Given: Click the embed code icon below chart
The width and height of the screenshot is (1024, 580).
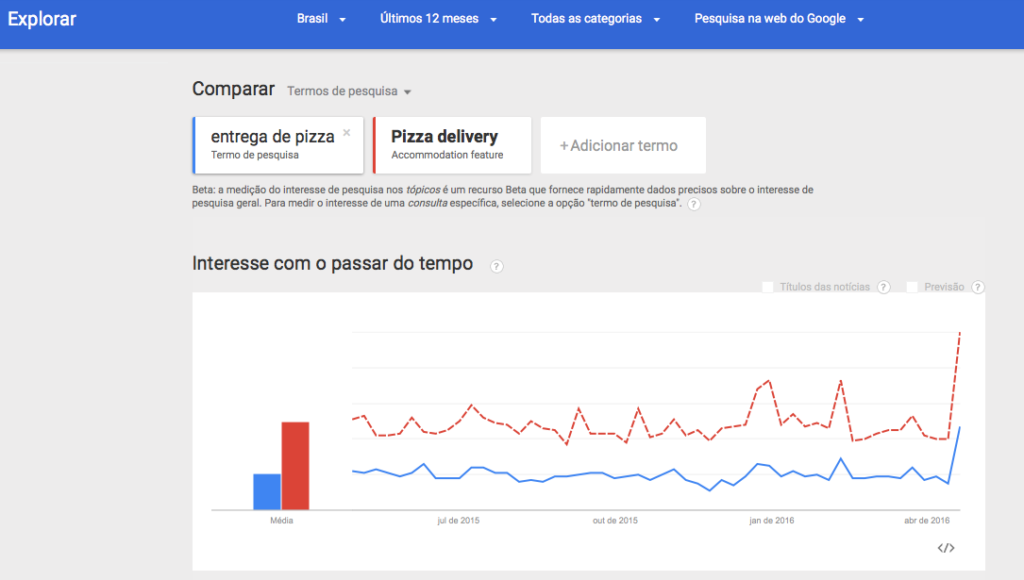Looking at the screenshot, I should coord(946,548).
